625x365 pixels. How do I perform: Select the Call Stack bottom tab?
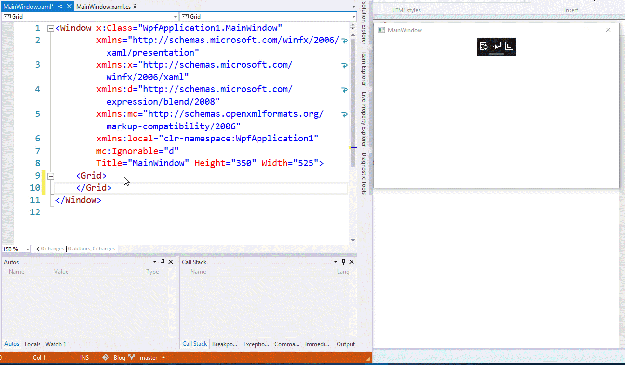tap(195, 344)
